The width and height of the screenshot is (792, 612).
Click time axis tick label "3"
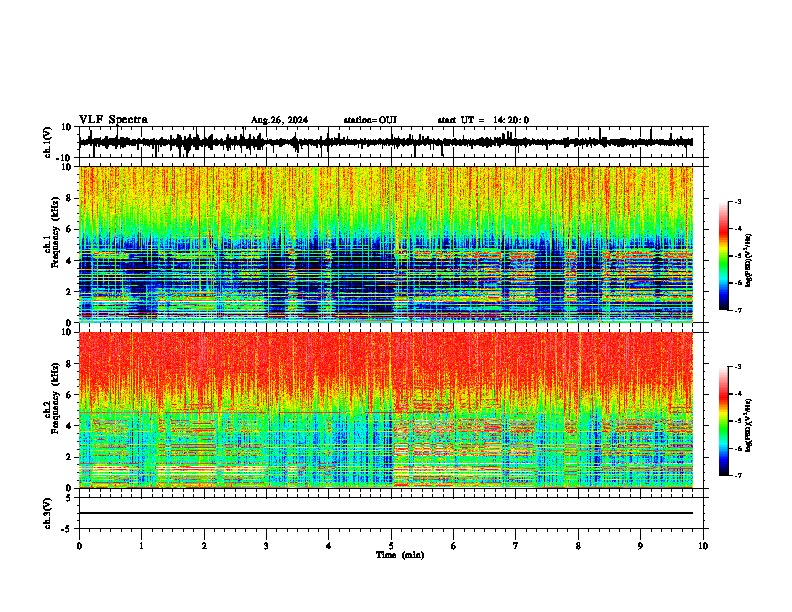[x=266, y=546]
